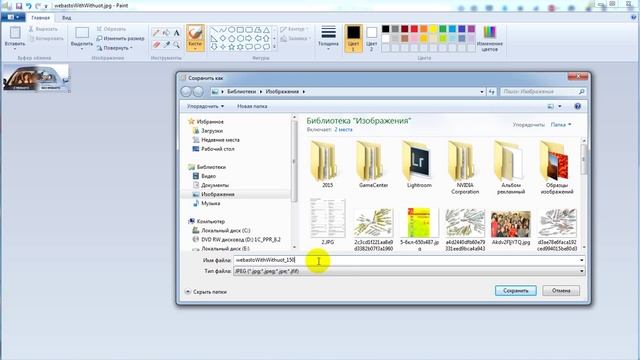Click the Back navigation arrow in dialog
Screen dimensions: 640x360
point(186,91)
